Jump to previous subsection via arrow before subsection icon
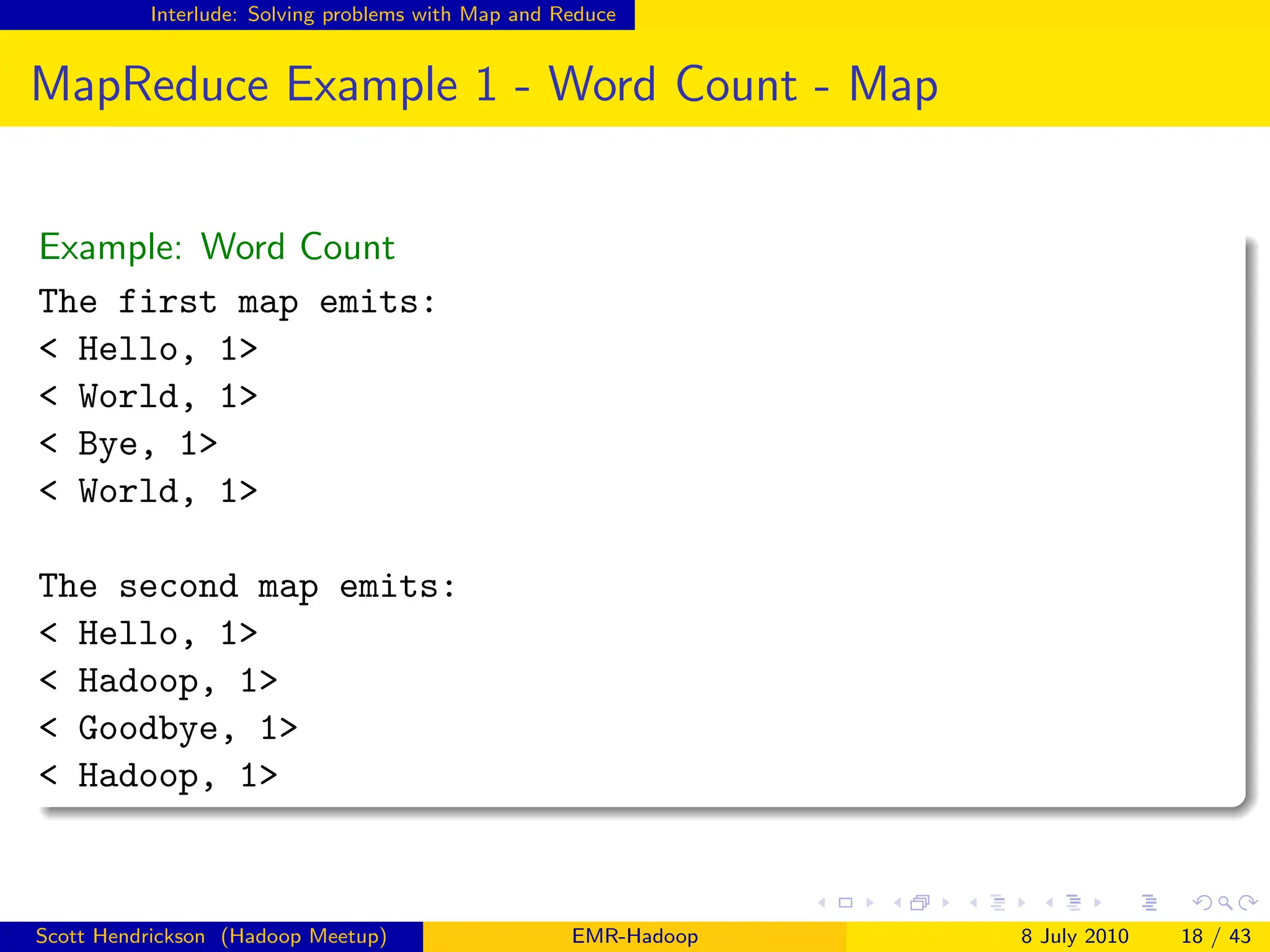1270x952 pixels. tap(974, 903)
